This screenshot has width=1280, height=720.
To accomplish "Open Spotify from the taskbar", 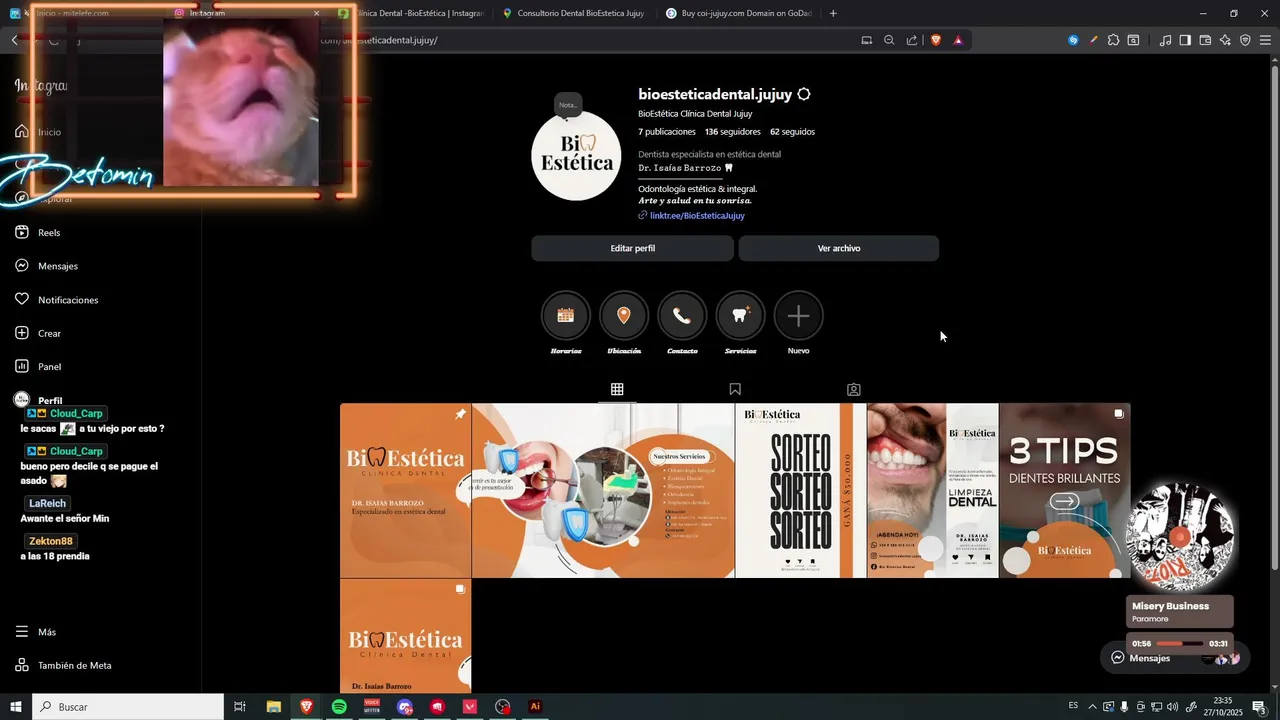I will [x=339, y=706].
